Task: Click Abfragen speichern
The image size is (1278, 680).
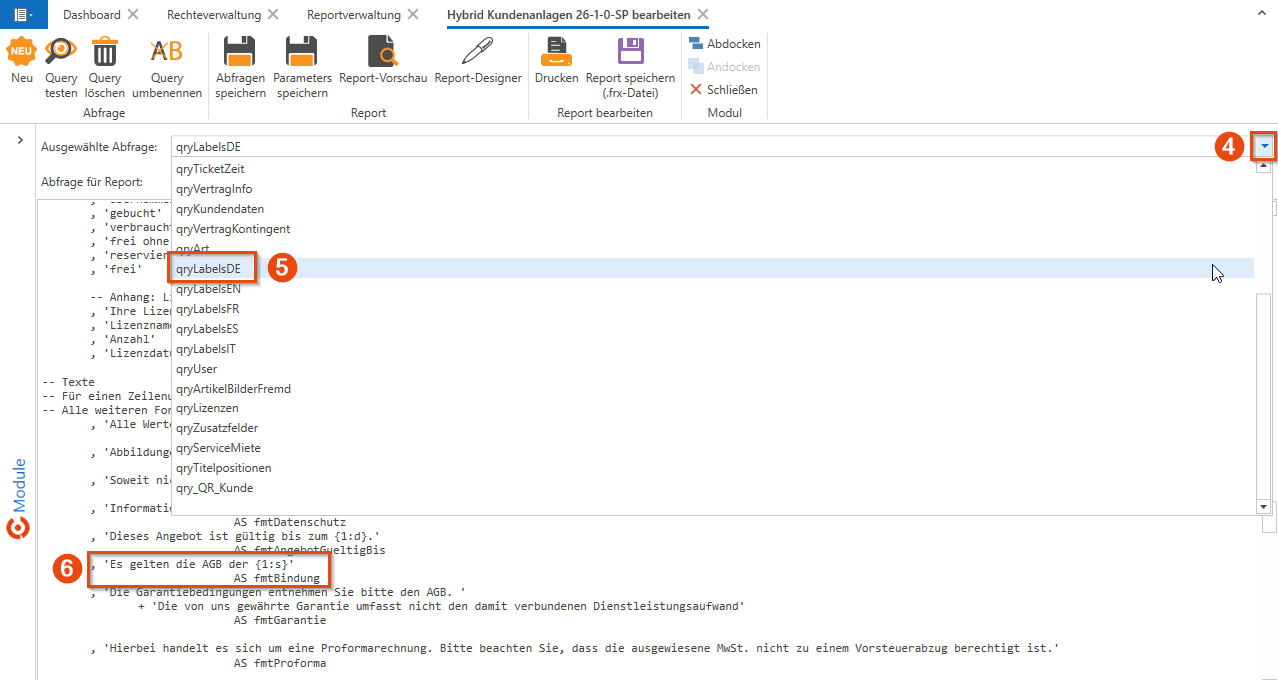Action: coord(240,66)
